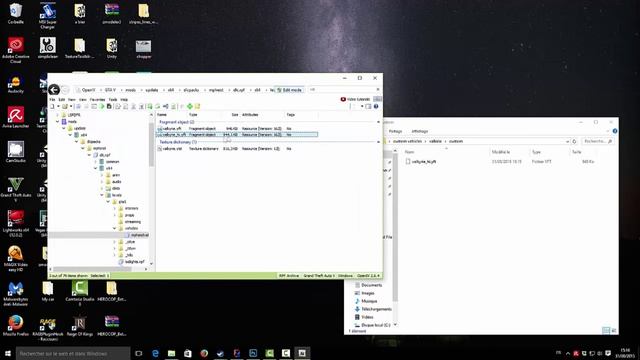Image resolution: width=640 pixels, height=360 pixels.
Task: Open Explorer address bar history dropdown
Action: pos(567,141)
